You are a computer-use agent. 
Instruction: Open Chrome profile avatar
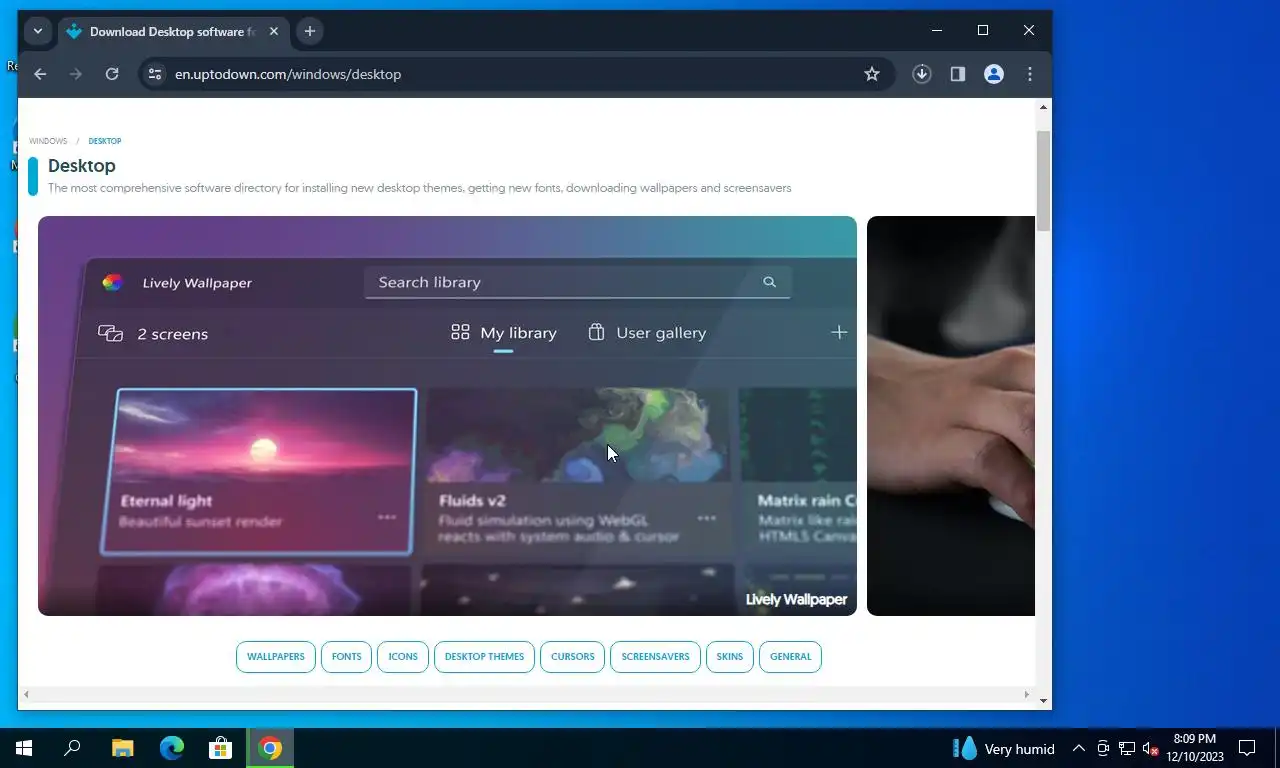click(x=994, y=74)
